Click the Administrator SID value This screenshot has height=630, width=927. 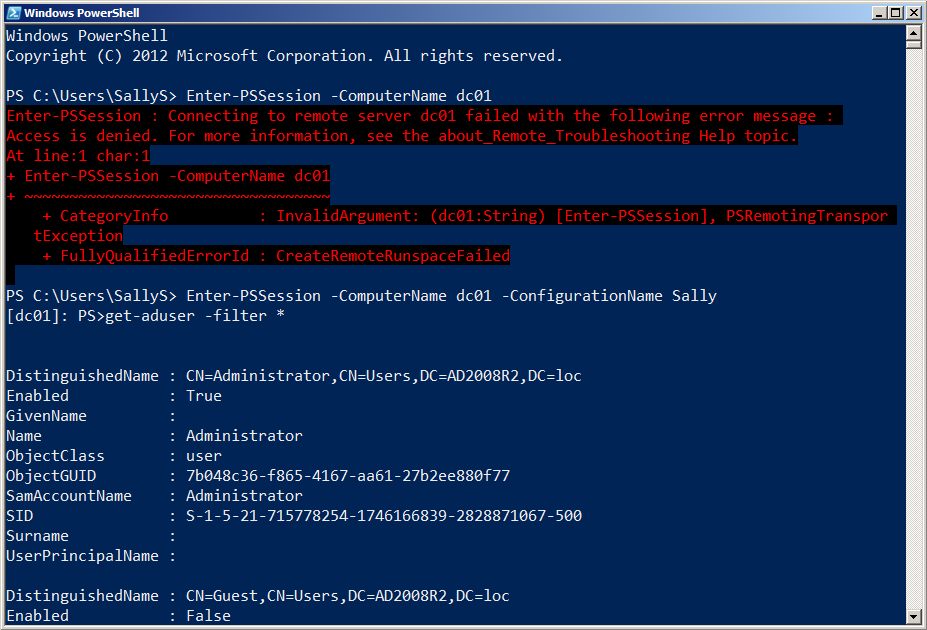pyautogui.click(x=384, y=516)
